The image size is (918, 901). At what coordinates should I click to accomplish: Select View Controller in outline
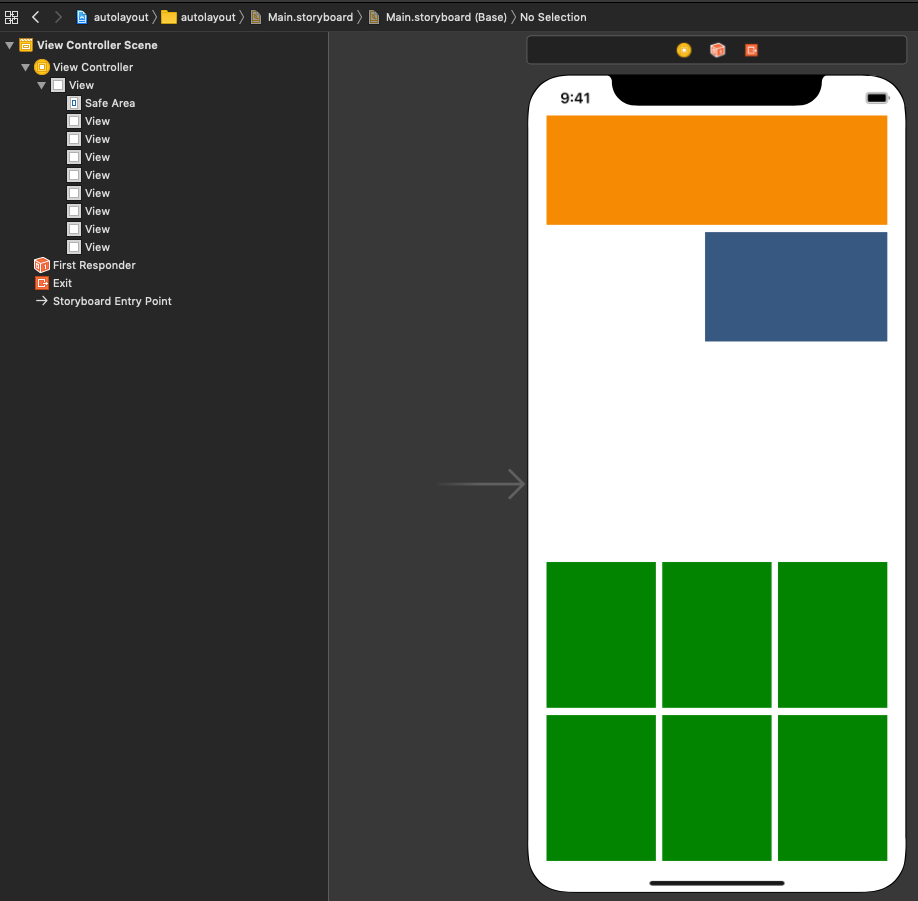tap(93, 67)
